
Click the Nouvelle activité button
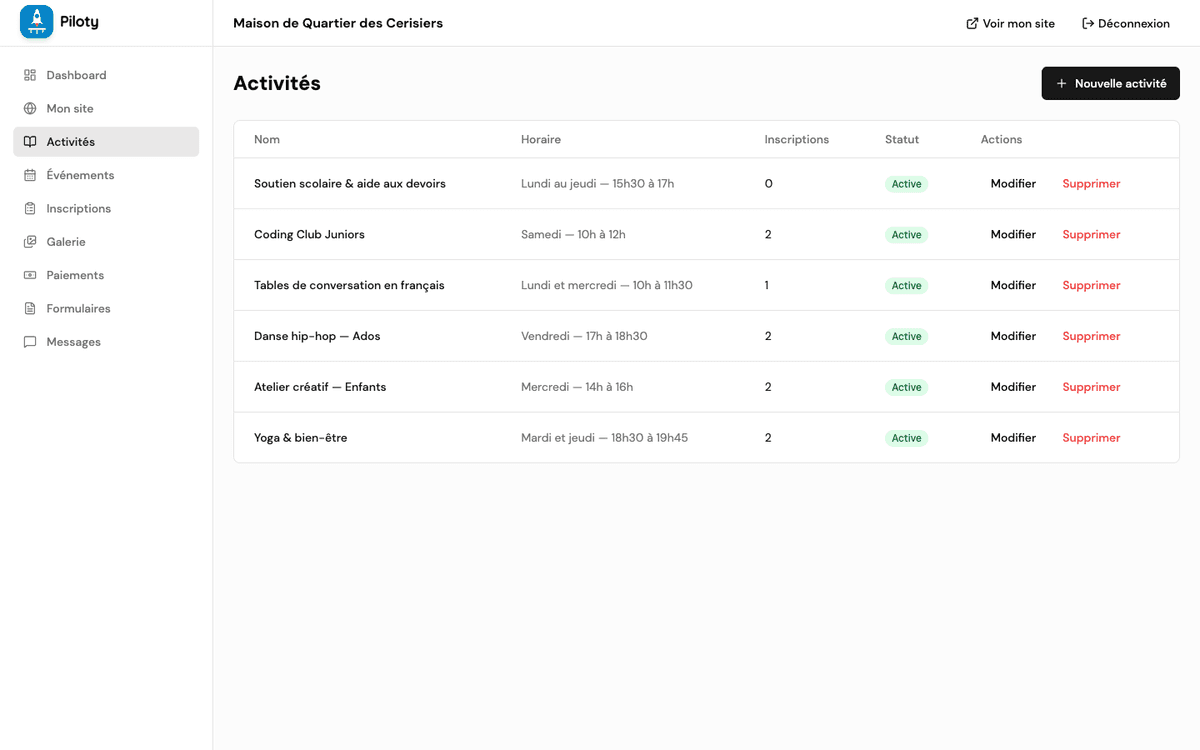[x=1110, y=83]
